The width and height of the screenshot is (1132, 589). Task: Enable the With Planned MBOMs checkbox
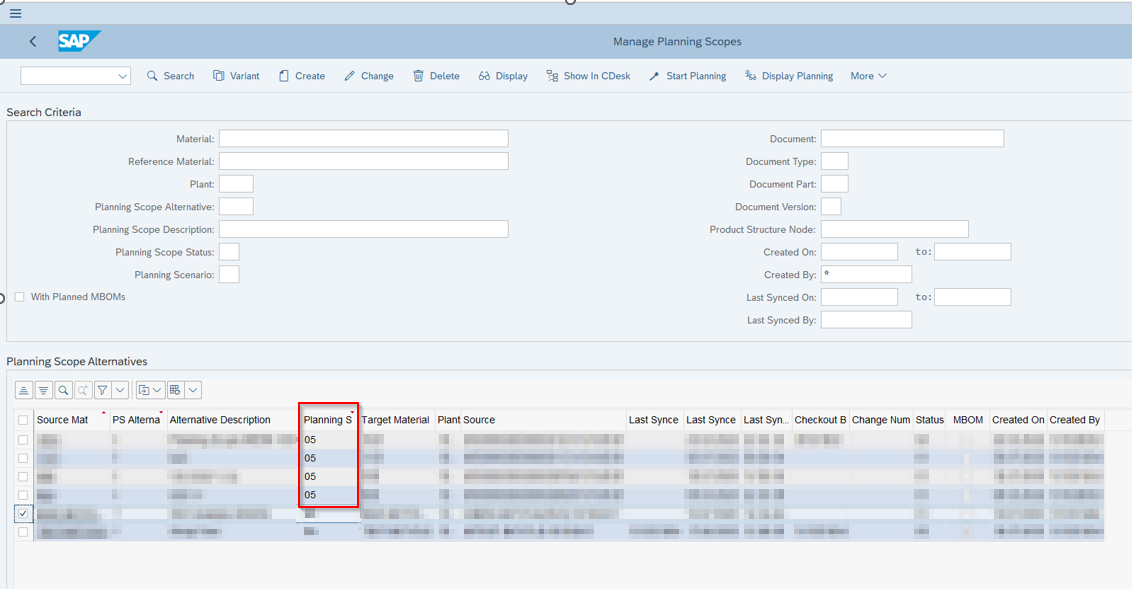point(19,297)
